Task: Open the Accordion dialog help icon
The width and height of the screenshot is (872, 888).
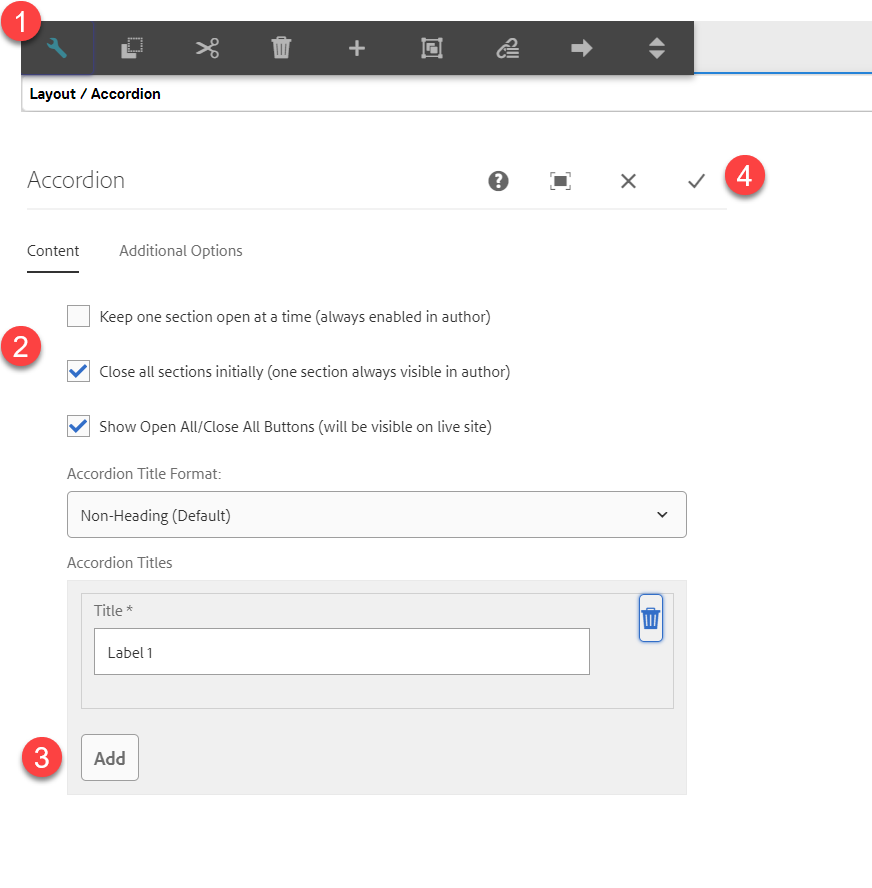Action: coord(498,181)
